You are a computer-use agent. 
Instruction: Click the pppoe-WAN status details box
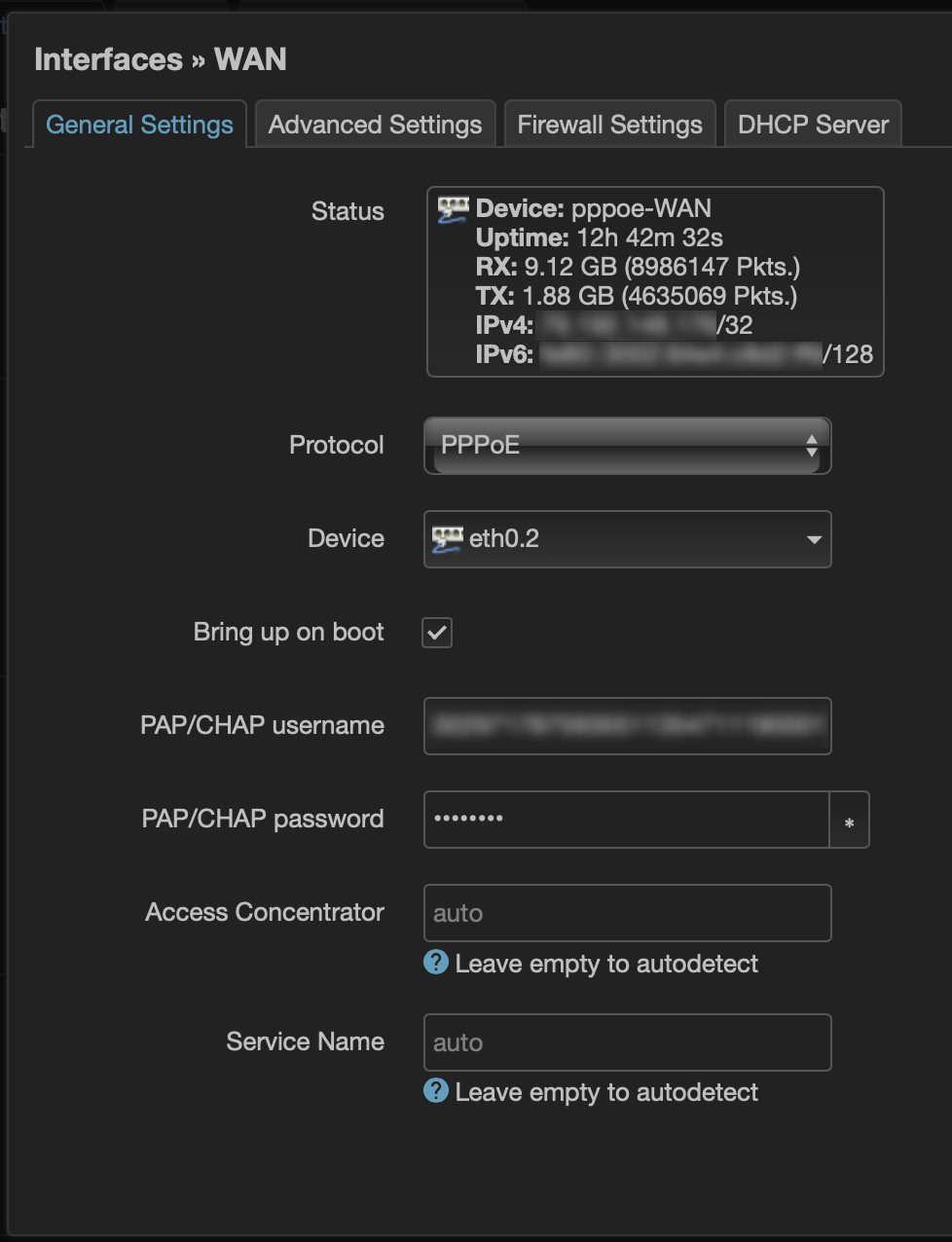[x=655, y=281]
